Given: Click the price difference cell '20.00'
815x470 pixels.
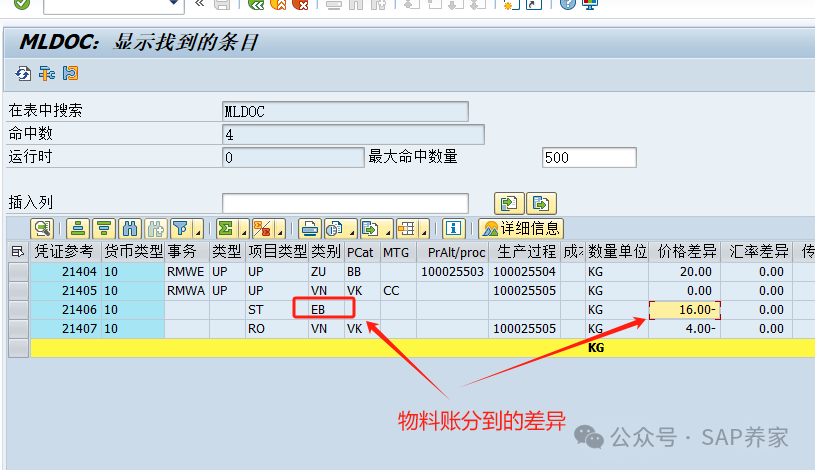Looking at the screenshot, I should (x=685, y=272).
